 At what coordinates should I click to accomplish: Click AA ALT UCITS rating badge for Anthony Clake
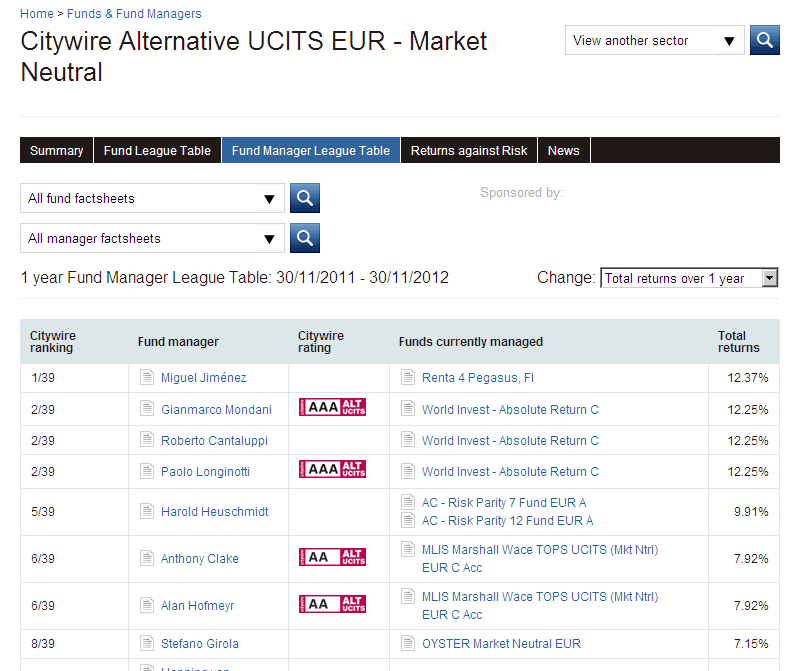(x=332, y=557)
